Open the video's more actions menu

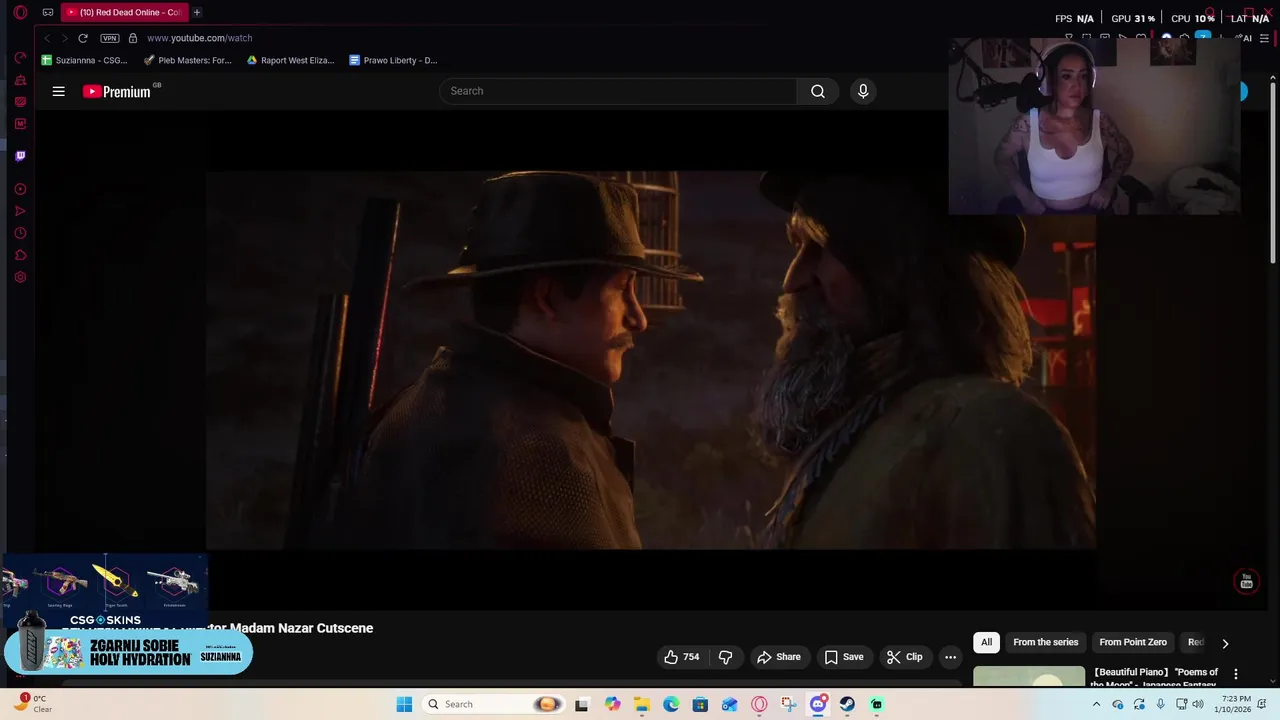point(950,657)
